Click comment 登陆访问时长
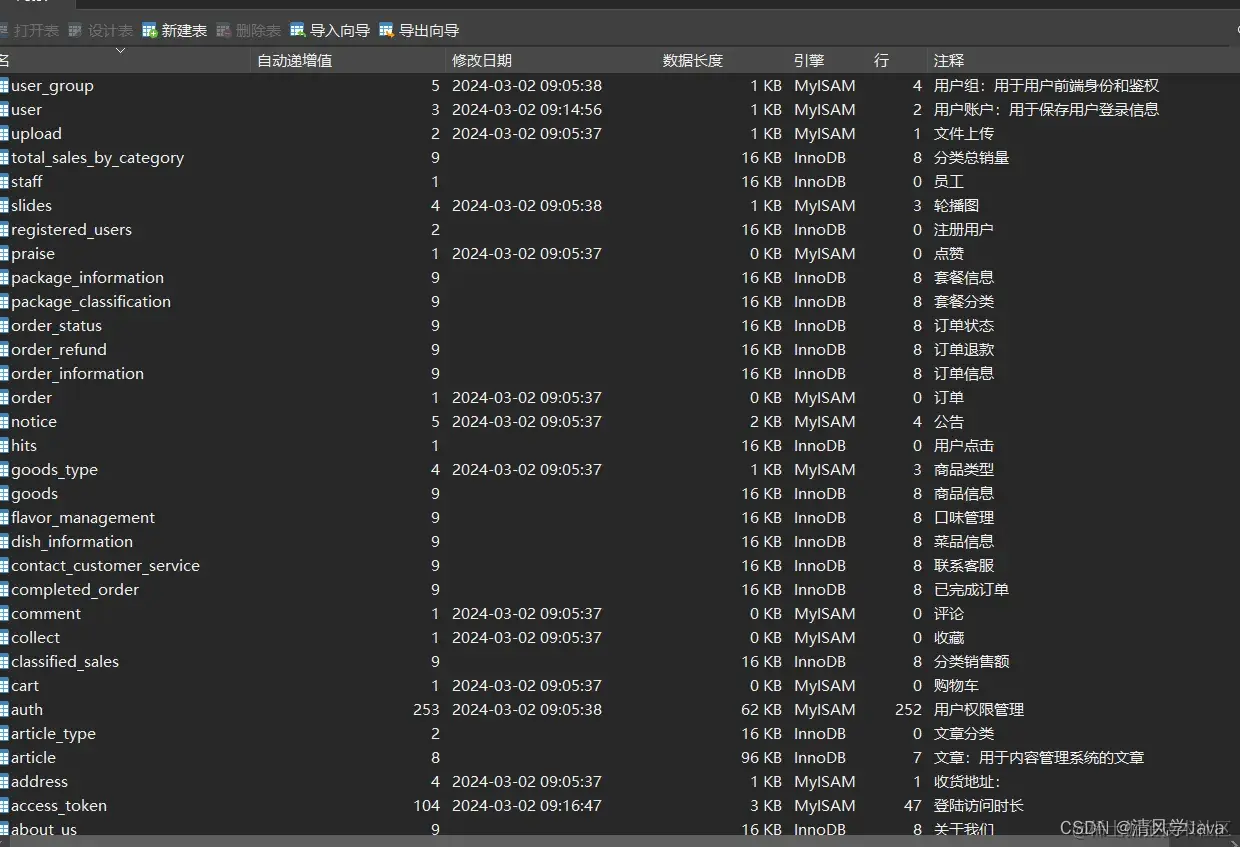This screenshot has height=847, width=1240. (x=979, y=806)
